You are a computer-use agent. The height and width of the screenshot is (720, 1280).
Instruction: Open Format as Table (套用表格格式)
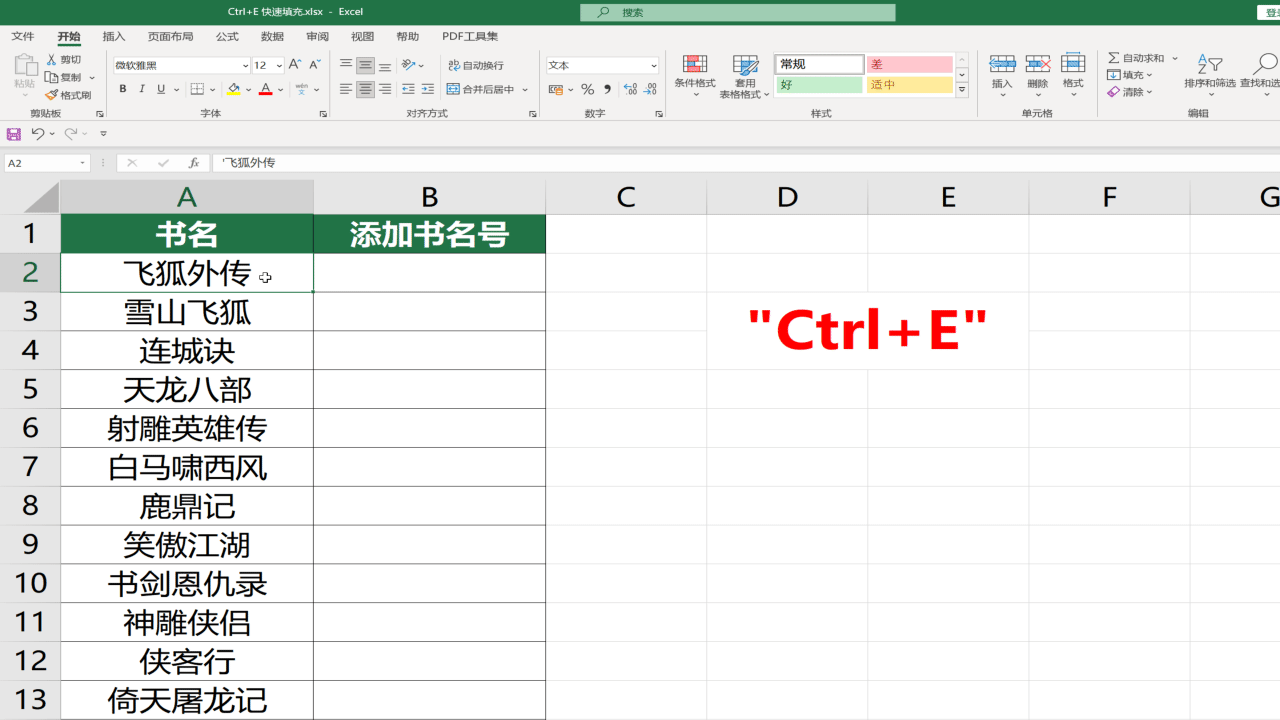coord(745,77)
